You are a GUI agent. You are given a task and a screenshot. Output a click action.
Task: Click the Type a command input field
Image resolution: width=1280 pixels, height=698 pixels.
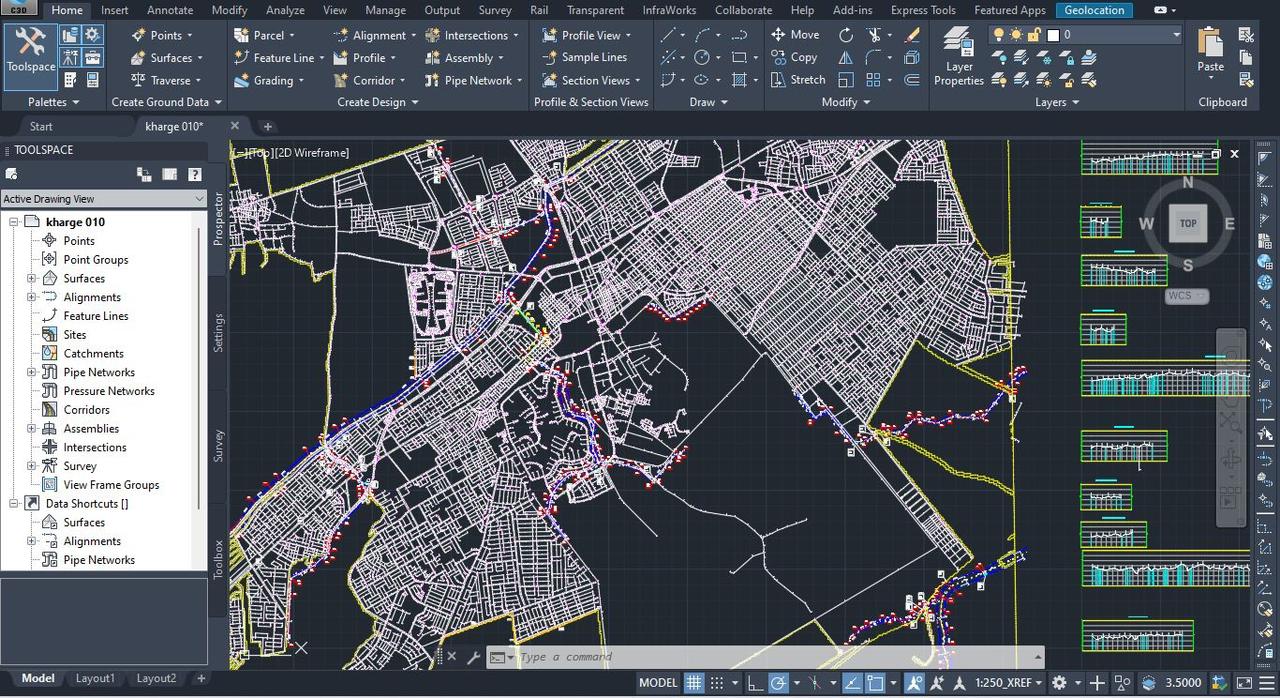(600, 657)
